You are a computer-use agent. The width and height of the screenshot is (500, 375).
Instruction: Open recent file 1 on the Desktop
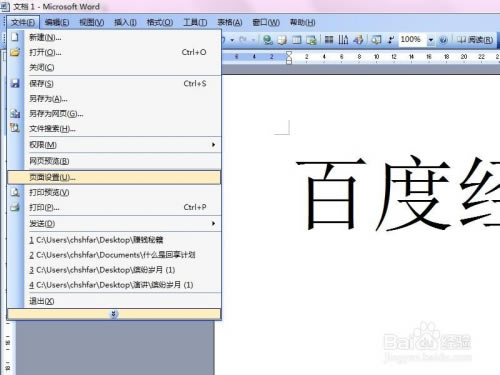114,240
